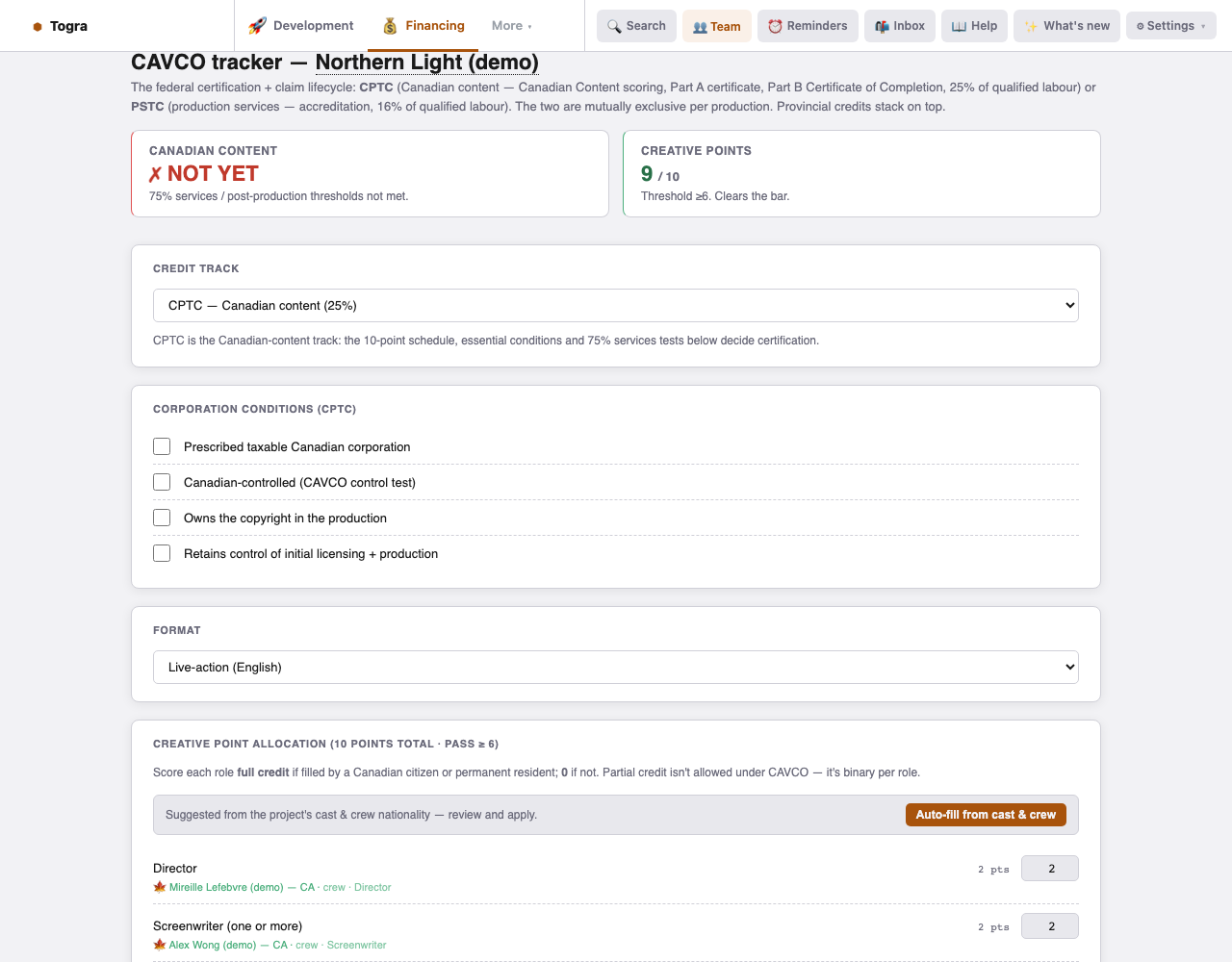Viewport: 1232px width, 962px height.
Task: Click the mailbox icon on Inbox
Action: (882, 26)
